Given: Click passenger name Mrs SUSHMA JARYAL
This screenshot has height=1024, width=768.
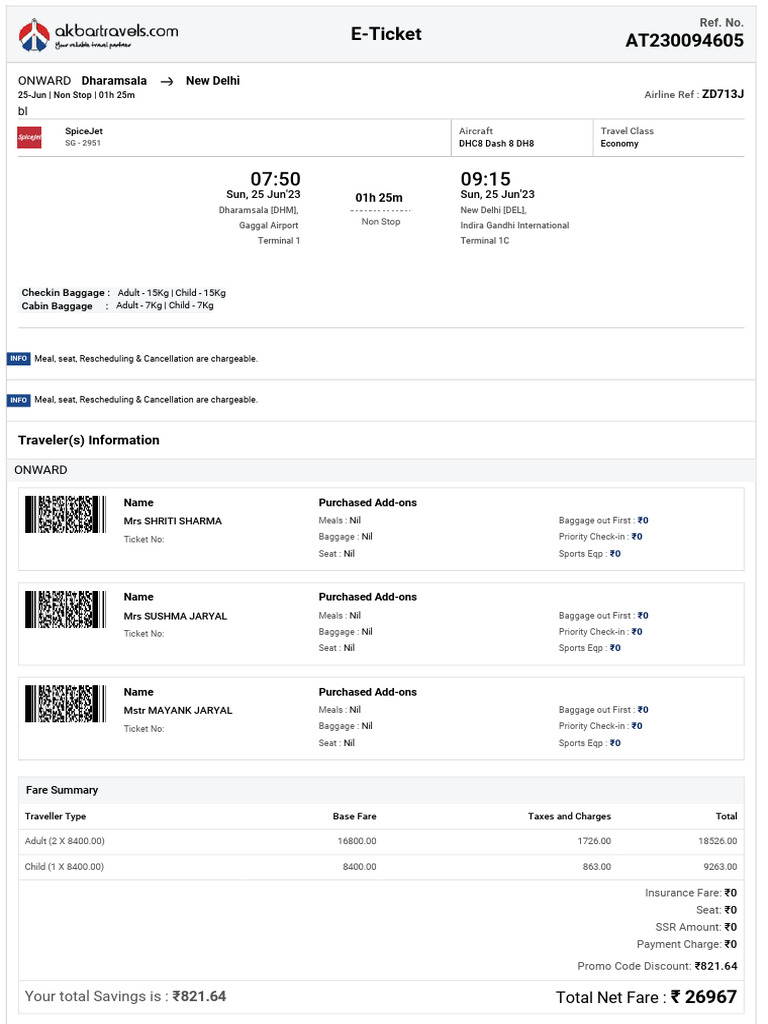Looking at the screenshot, I should coord(175,616).
